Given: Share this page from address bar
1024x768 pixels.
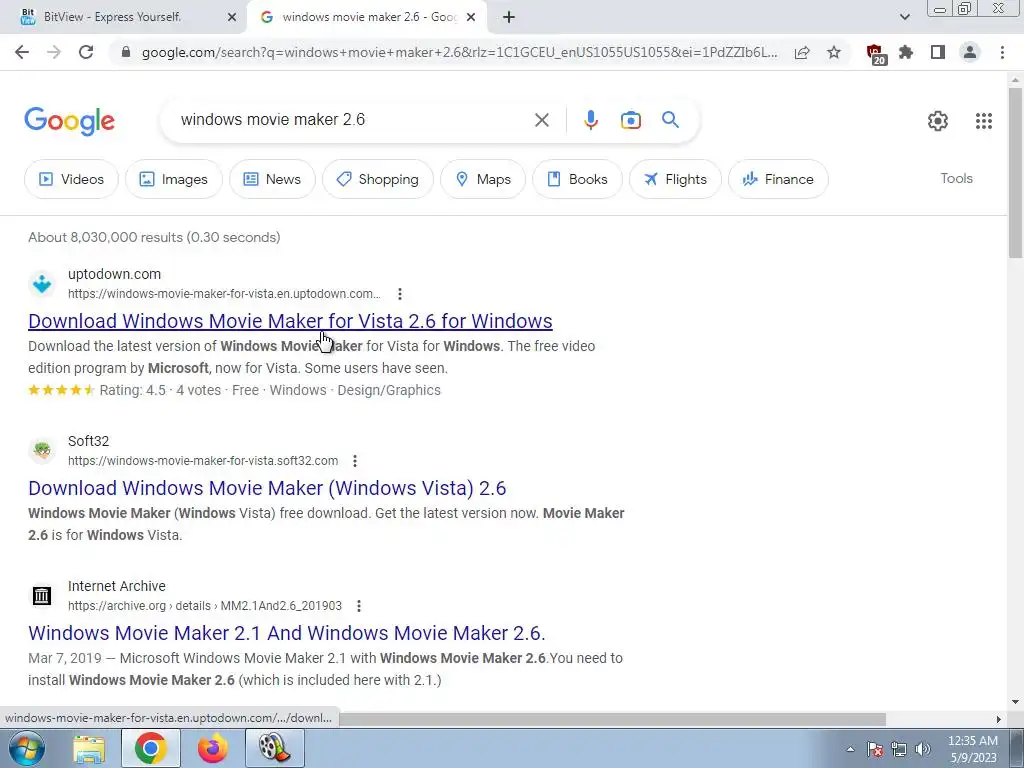Looking at the screenshot, I should click(x=802, y=52).
